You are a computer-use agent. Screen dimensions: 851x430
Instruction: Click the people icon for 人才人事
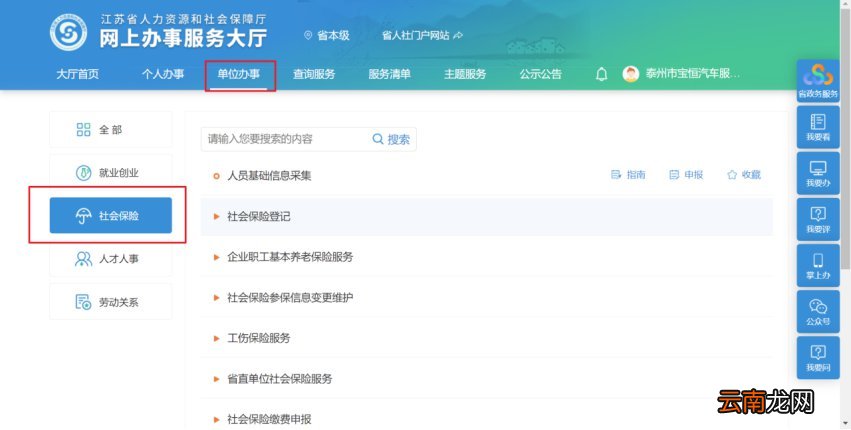click(x=84, y=259)
